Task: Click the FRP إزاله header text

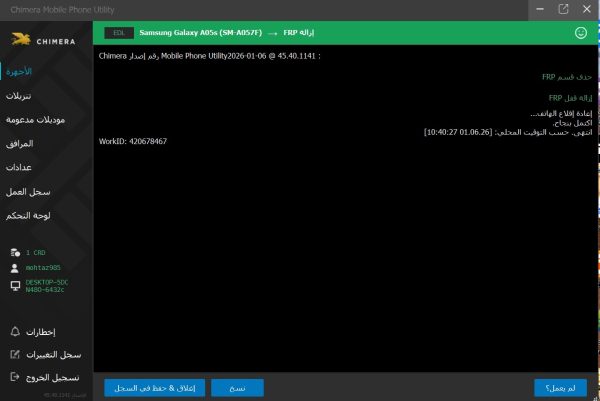Action: coord(298,33)
